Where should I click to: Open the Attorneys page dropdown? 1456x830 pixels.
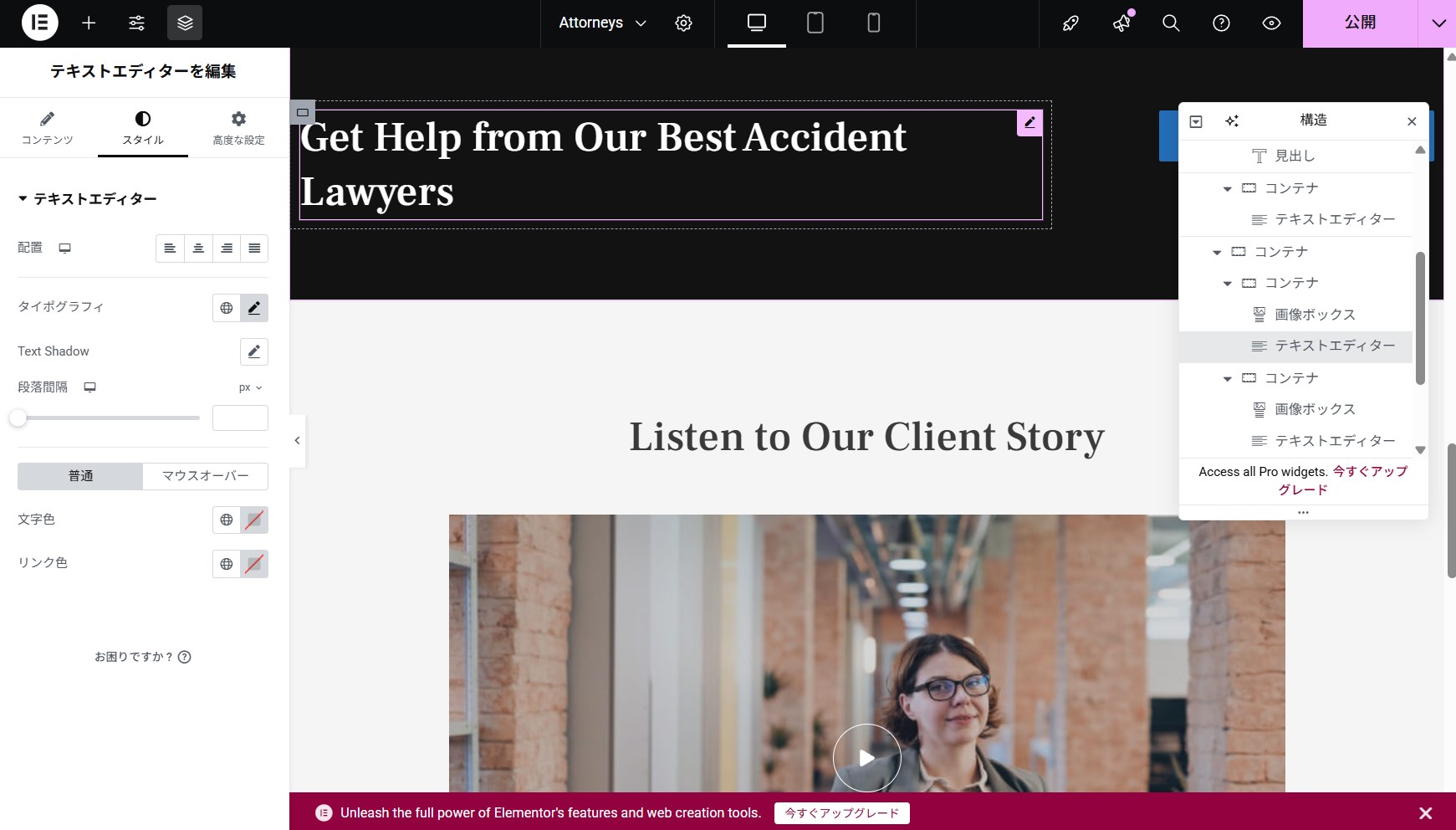(602, 23)
